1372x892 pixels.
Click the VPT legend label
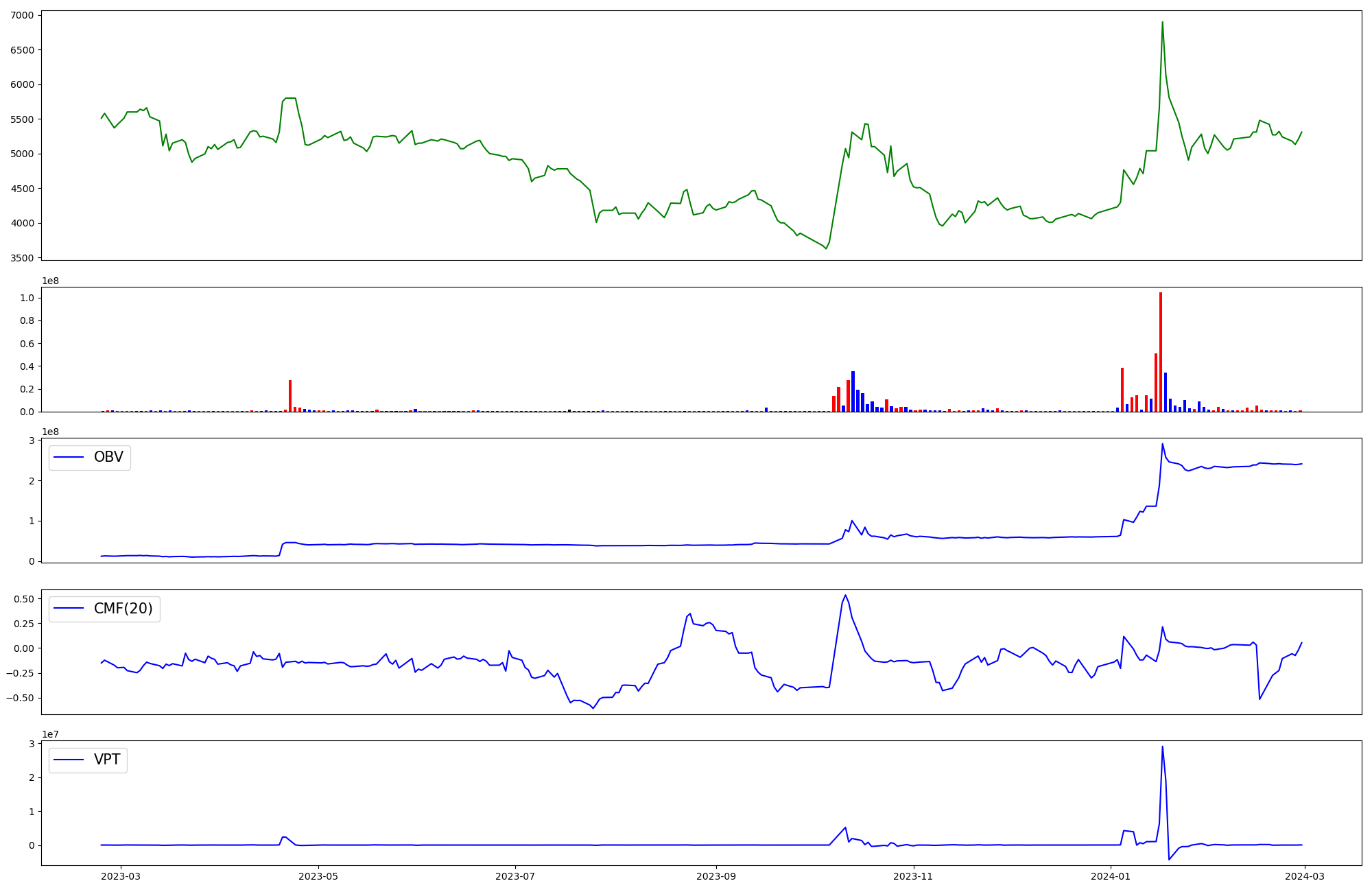107,760
